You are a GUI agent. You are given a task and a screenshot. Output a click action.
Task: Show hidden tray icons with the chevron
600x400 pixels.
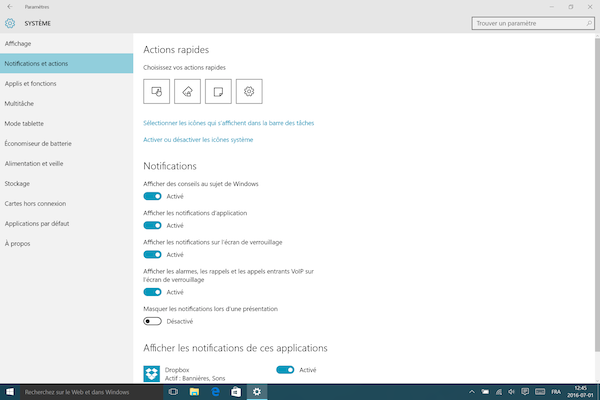pyautogui.click(x=472, y=392)
